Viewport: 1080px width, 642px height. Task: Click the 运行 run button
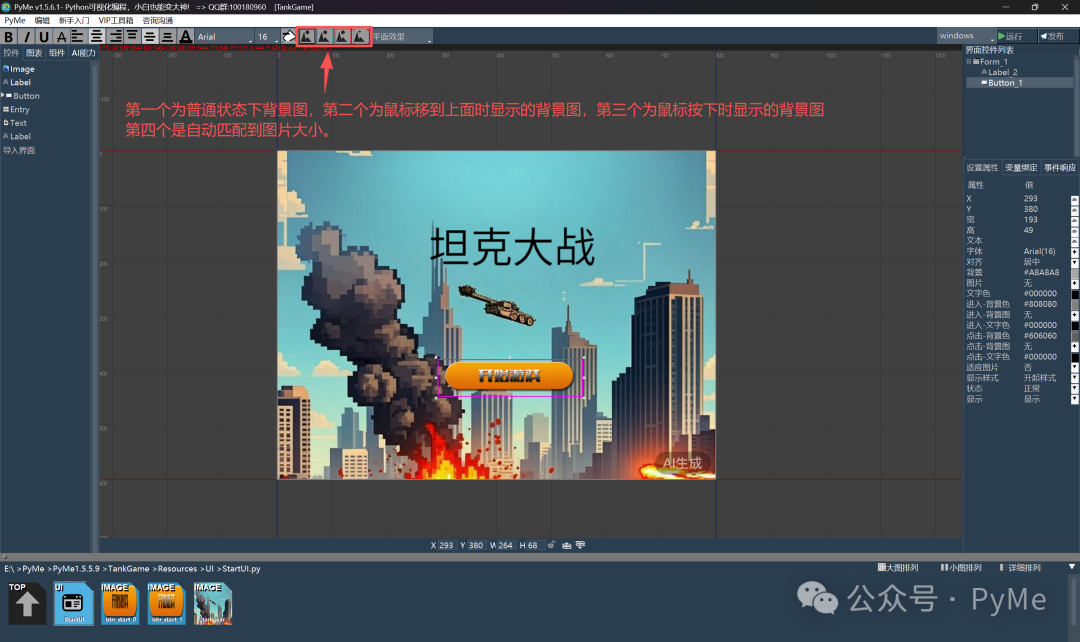click(x=1015, y=36)
